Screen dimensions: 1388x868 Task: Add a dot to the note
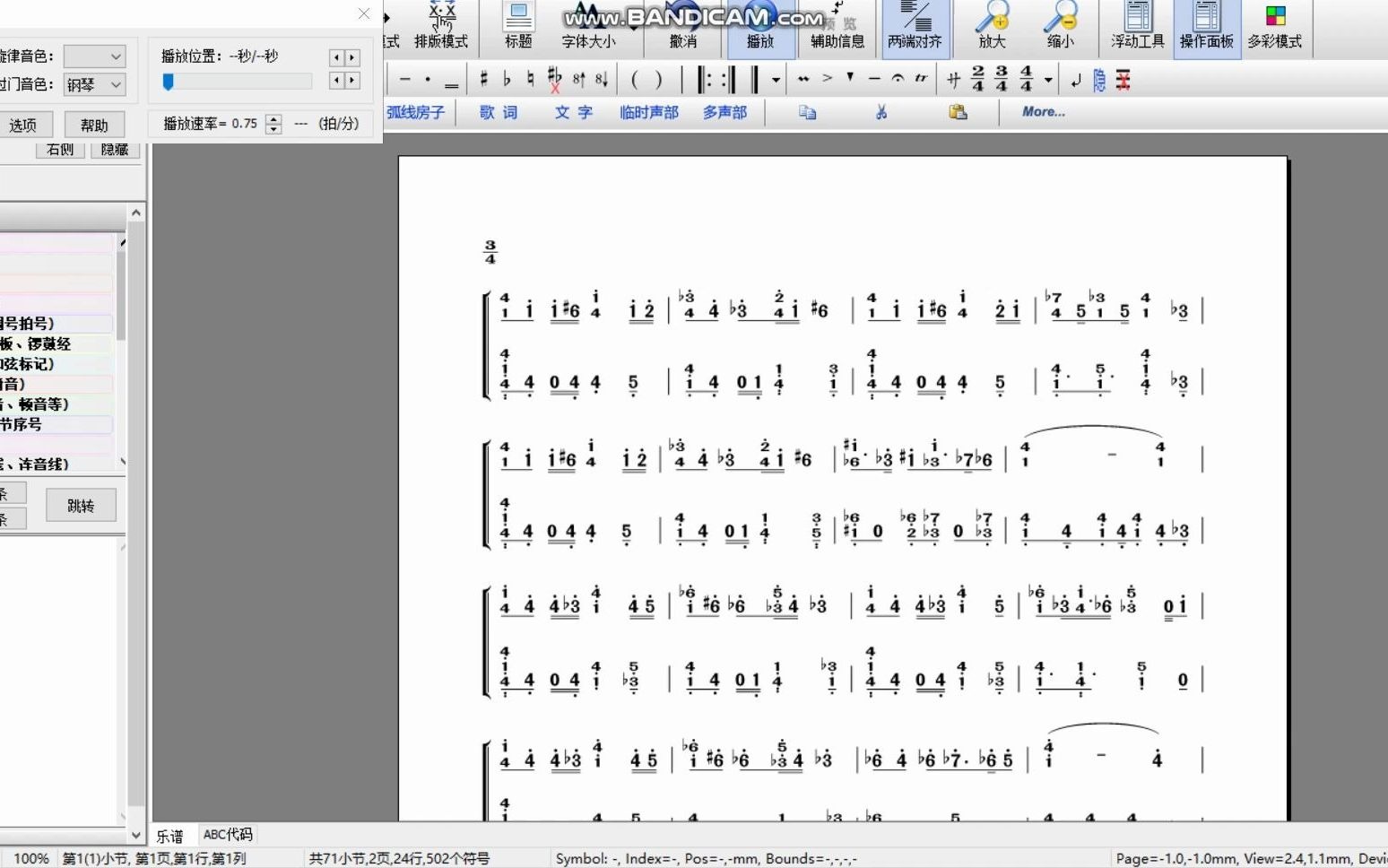pos(428,80)
